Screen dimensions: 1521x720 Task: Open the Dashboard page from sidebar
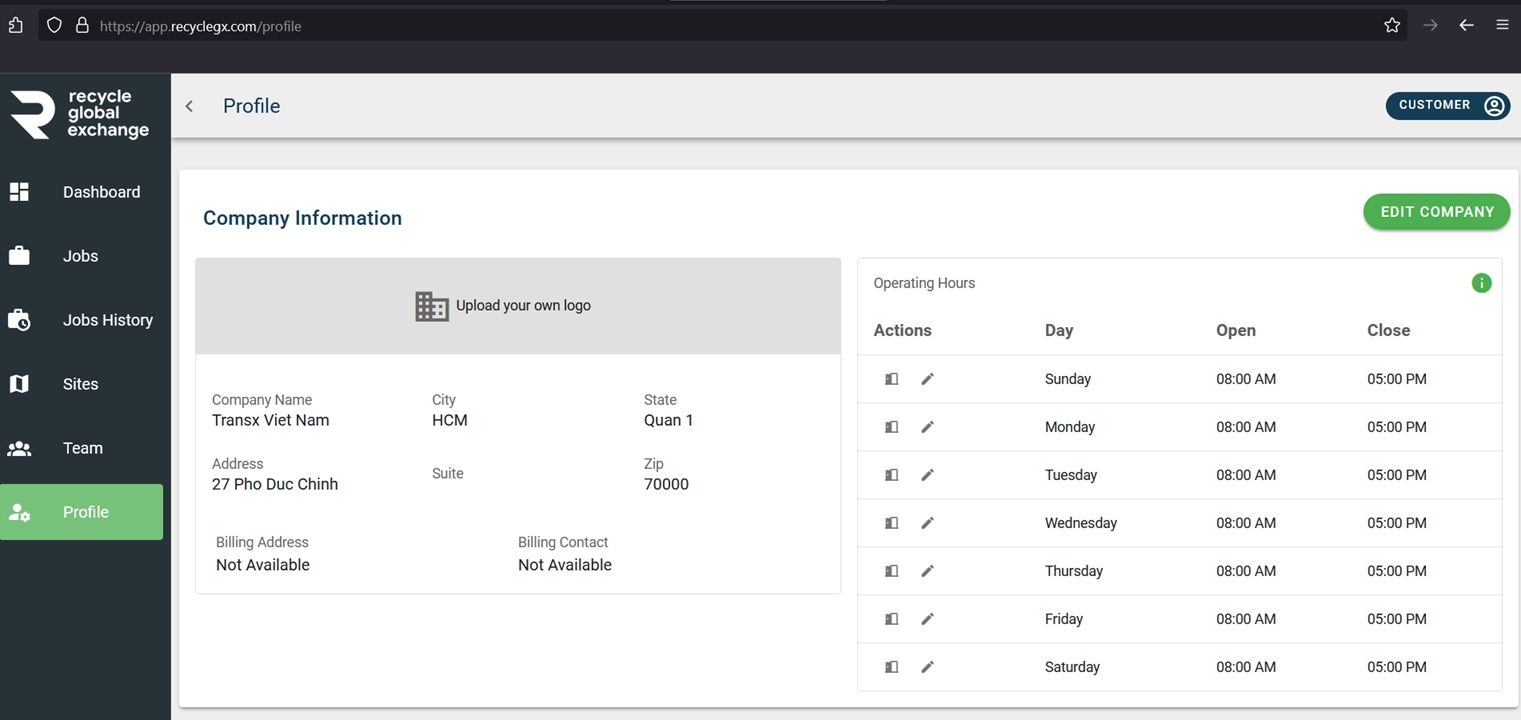click(x=81, y=192)
